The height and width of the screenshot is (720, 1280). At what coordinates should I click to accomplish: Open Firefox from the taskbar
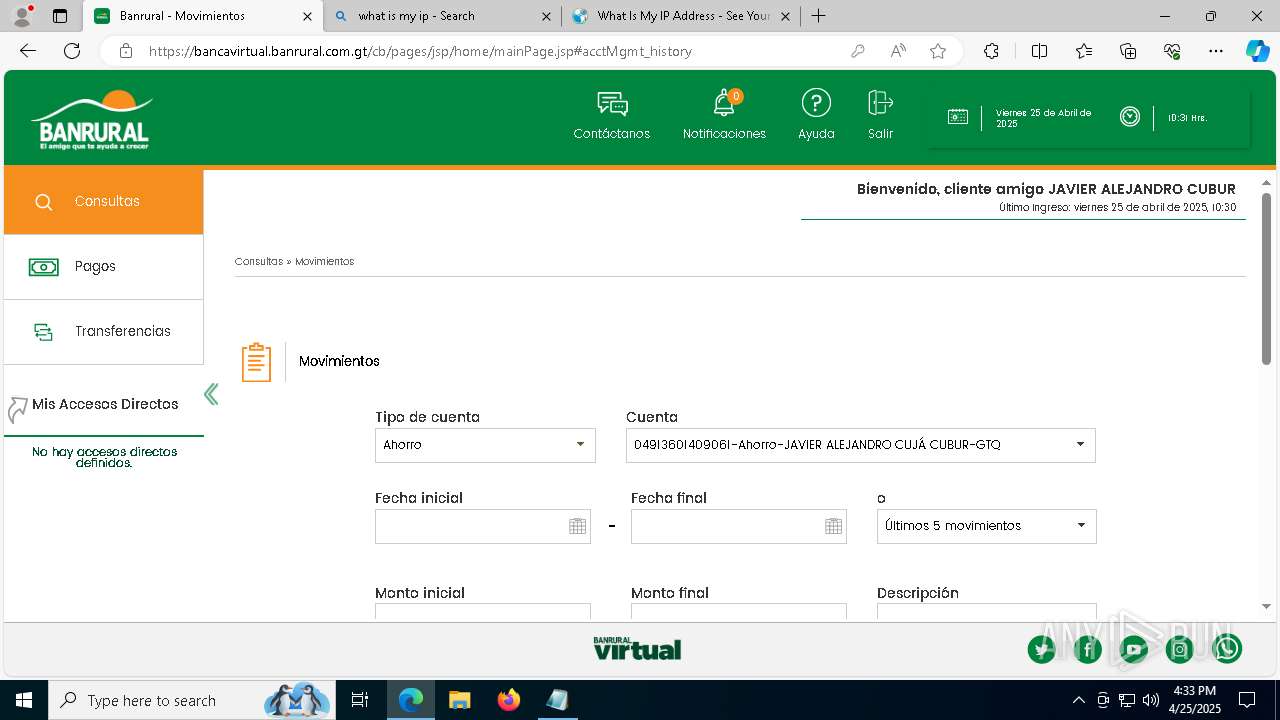[509, 700]
